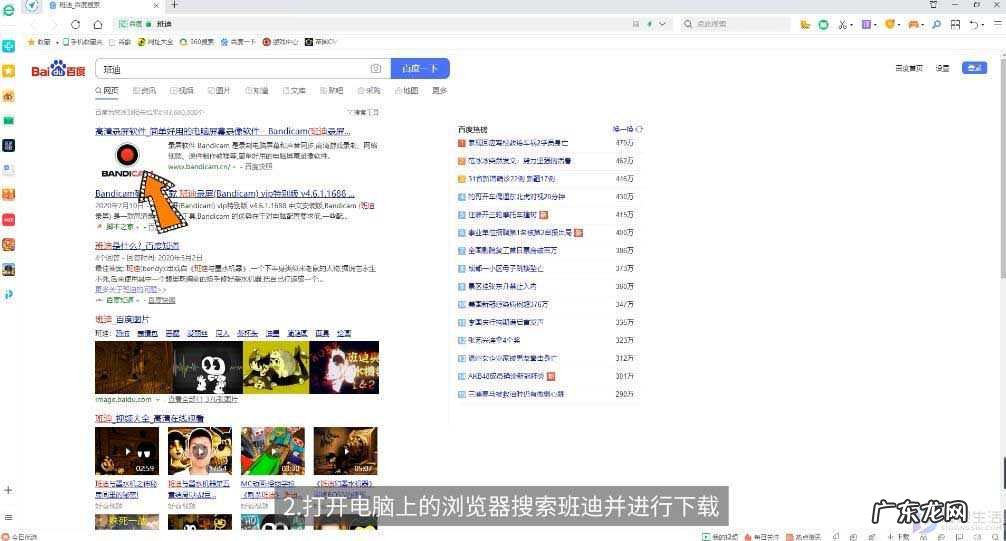The width and height of the screenshot is (1006, 541).
Task: Select the 视频 search tab
Action: (182, 91)
